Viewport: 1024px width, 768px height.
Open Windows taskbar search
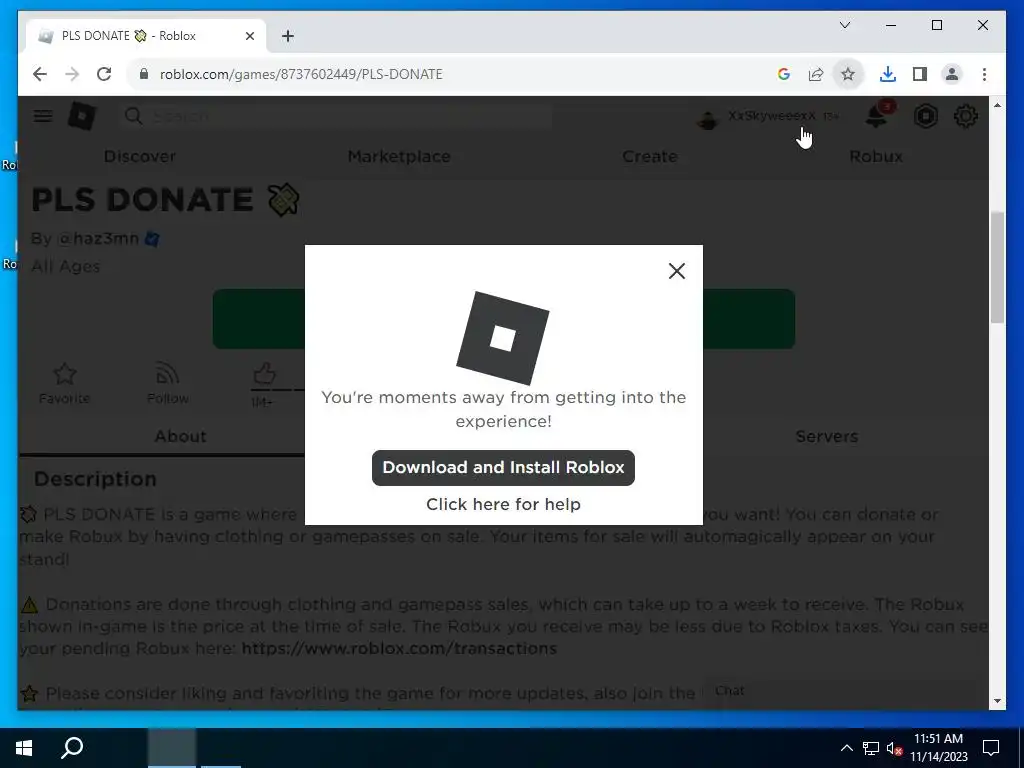point(72,748)
